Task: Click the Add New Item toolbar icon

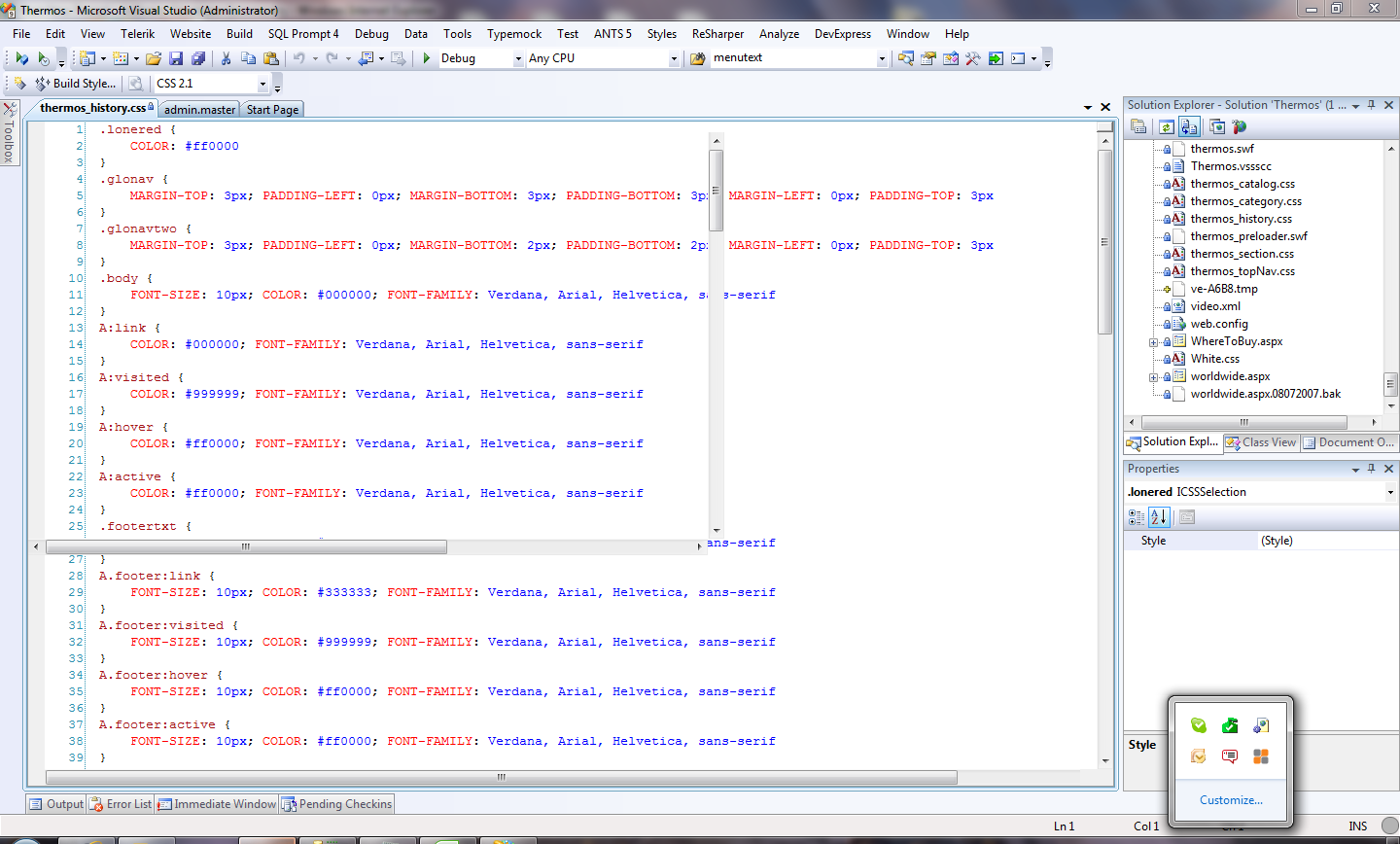Action: [x=121, y=58]
